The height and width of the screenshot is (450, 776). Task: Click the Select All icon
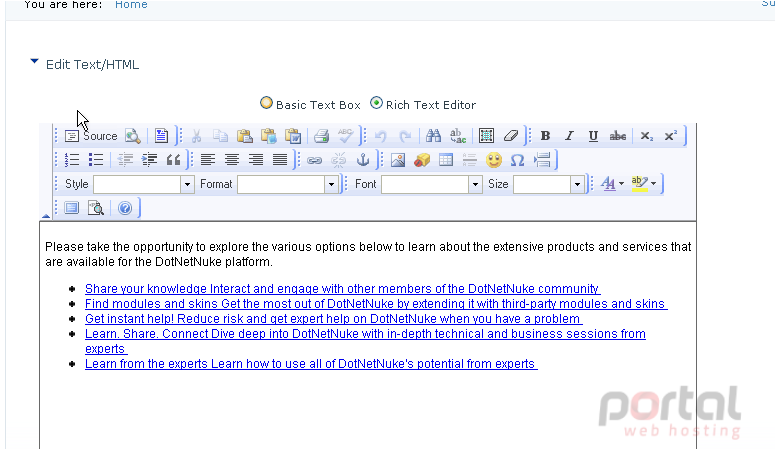(486, 136)
